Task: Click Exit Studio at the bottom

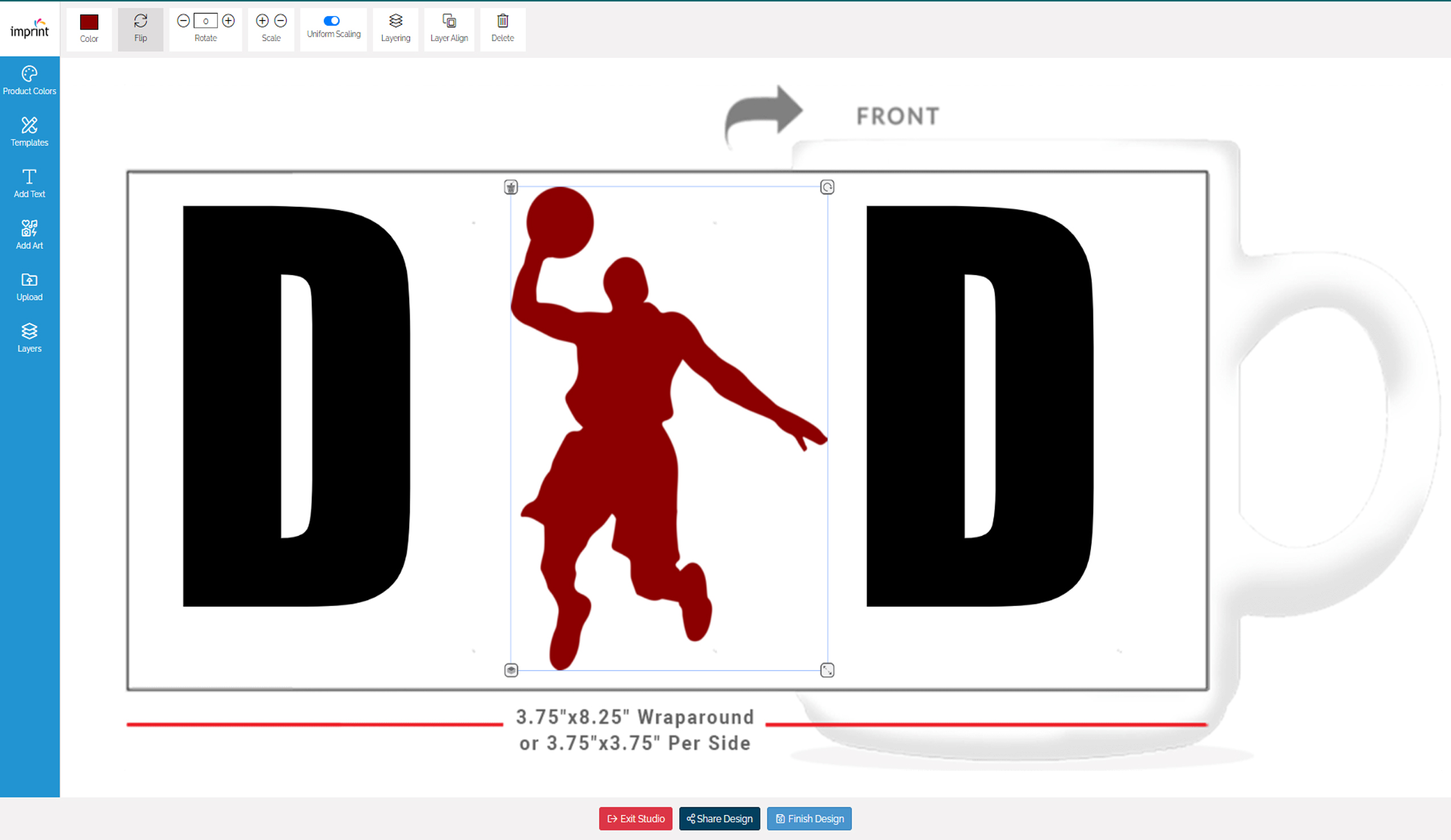Action: 635,818
